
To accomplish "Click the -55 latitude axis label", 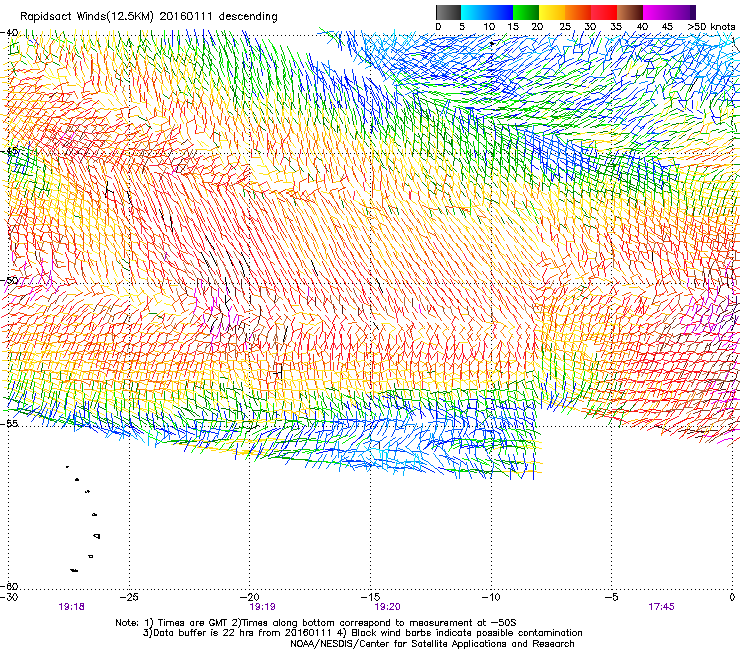I will click(9, 424).
